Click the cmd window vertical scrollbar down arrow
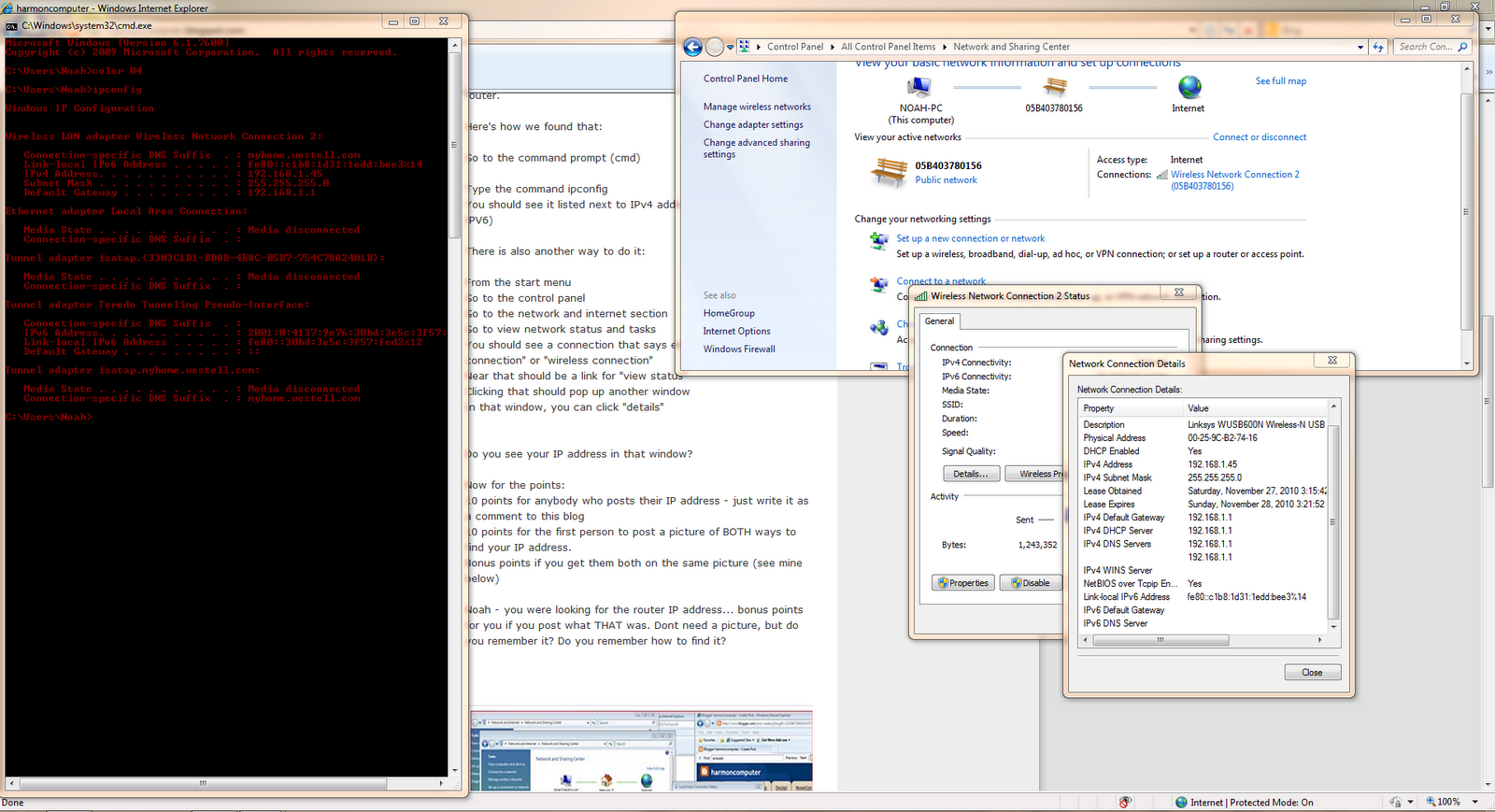The height and width of the screenshot is (812, 1495). [x=455, y=771]
